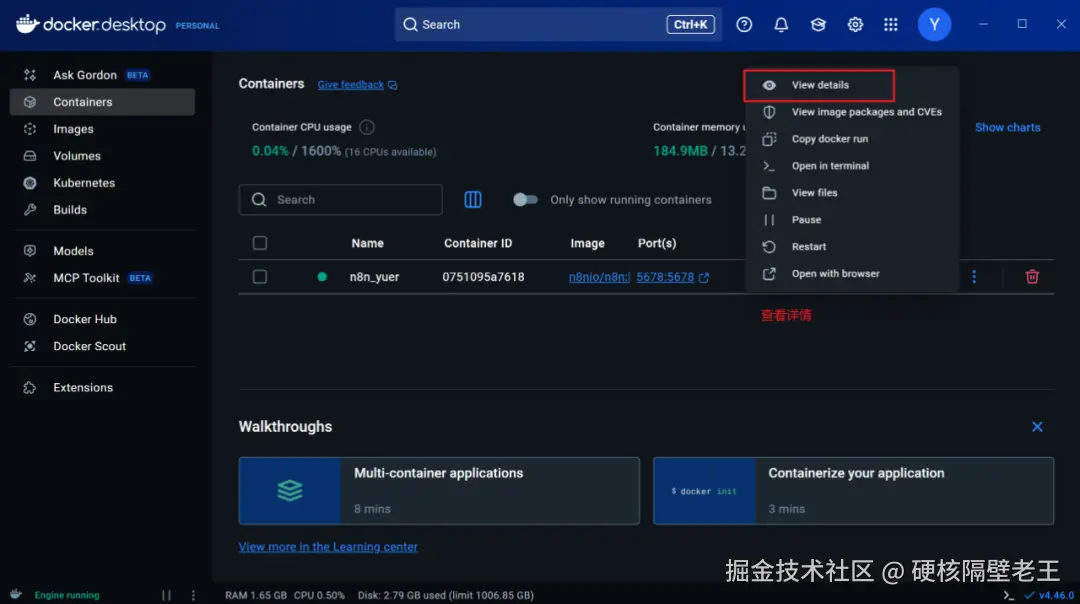Sort by the Container ID column header
Viewport: 1080px width, 604px height.
click(478, 243)
